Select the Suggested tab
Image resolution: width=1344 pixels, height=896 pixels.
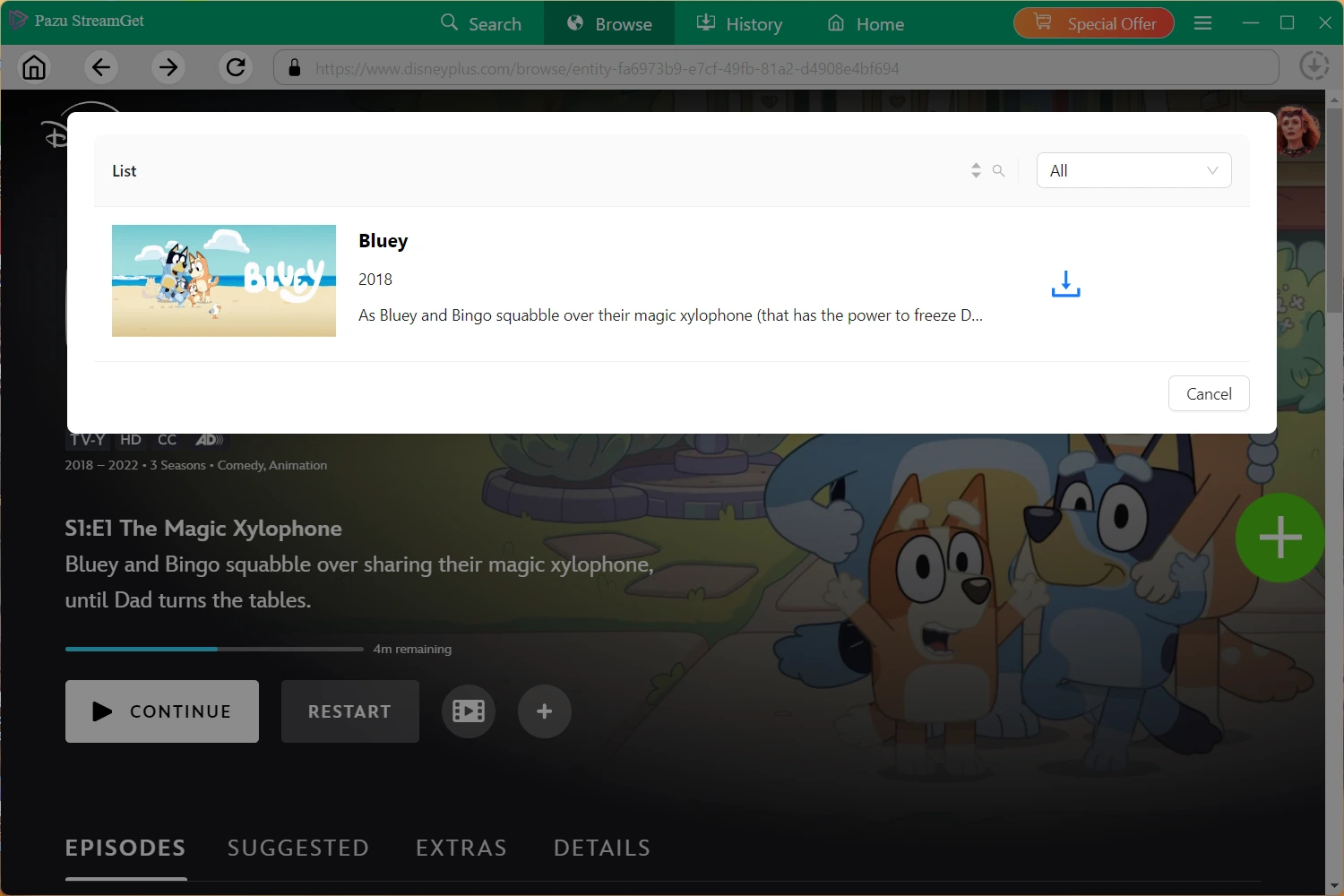(x=298, y=848)
